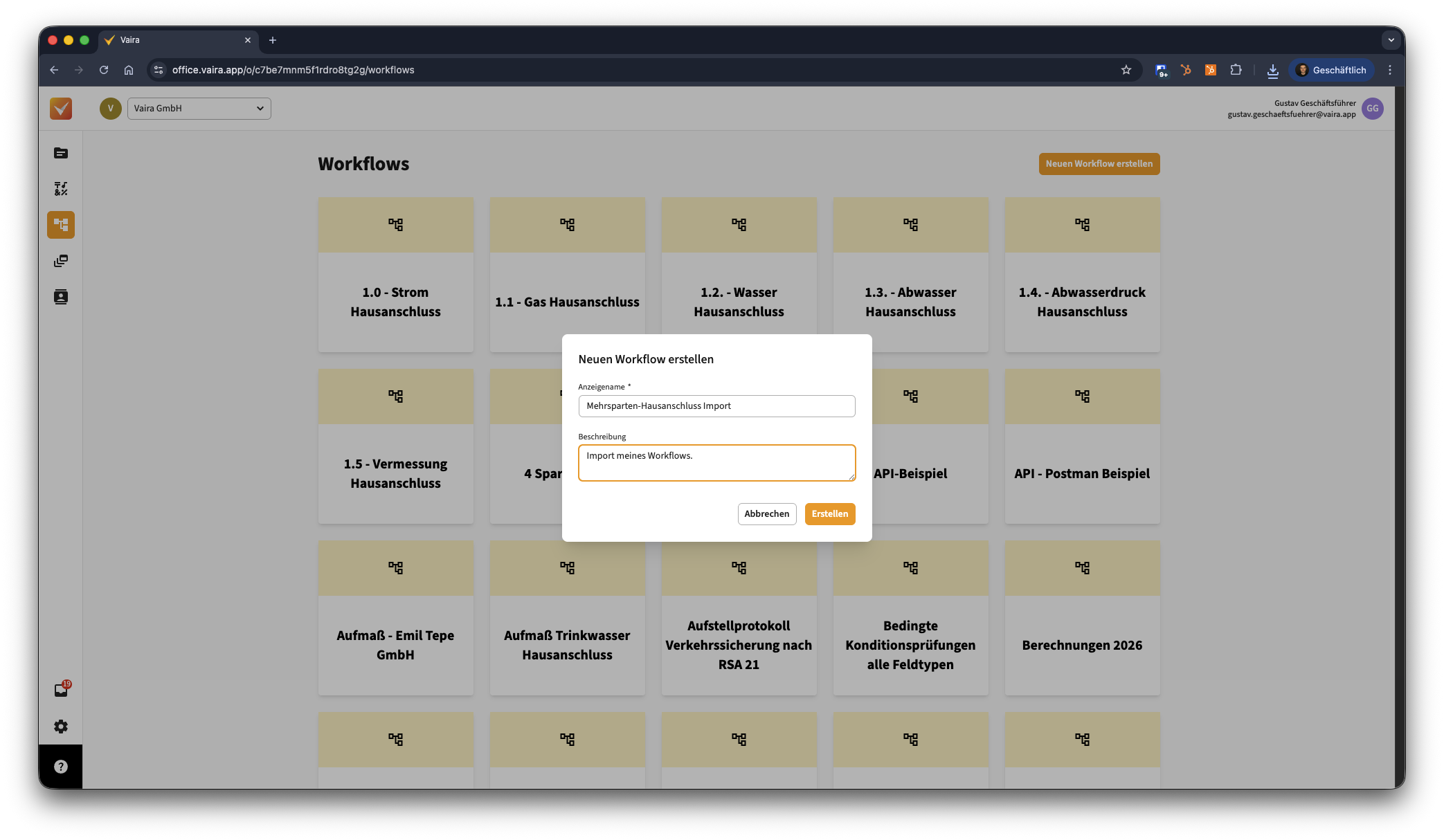The height and width of the screenshot is (840, 1444).
Task: Open the calculations sidebar icon
Action: click(x=61, y=189)
